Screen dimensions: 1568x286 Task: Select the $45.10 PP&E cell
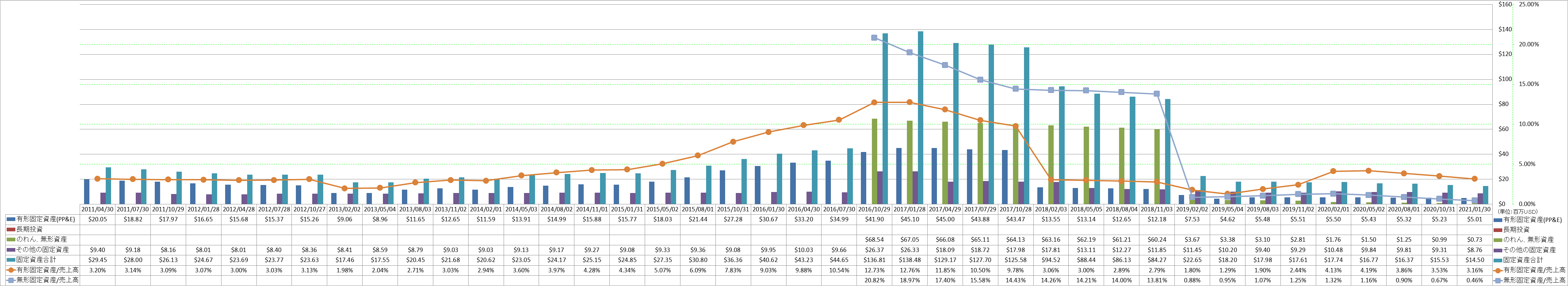click(909, 219)
